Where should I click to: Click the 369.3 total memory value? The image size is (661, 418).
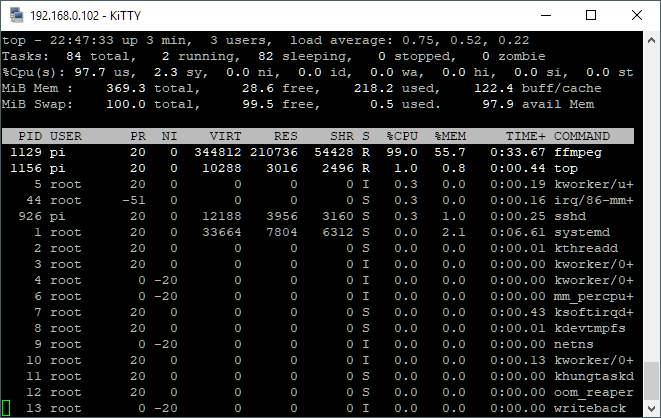[126, 88]
